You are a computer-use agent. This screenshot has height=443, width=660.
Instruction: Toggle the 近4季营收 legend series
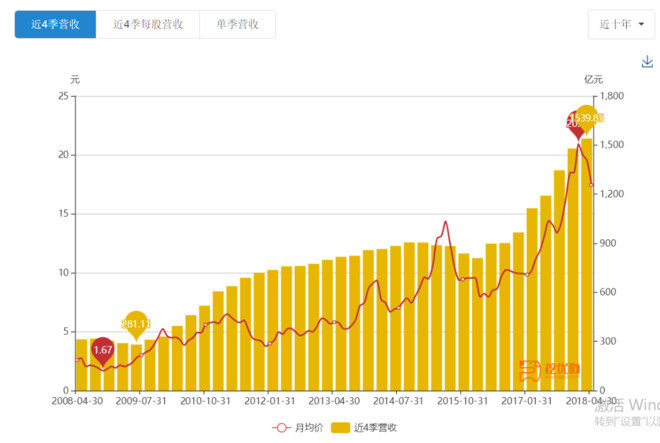click(x=364, y=428)
